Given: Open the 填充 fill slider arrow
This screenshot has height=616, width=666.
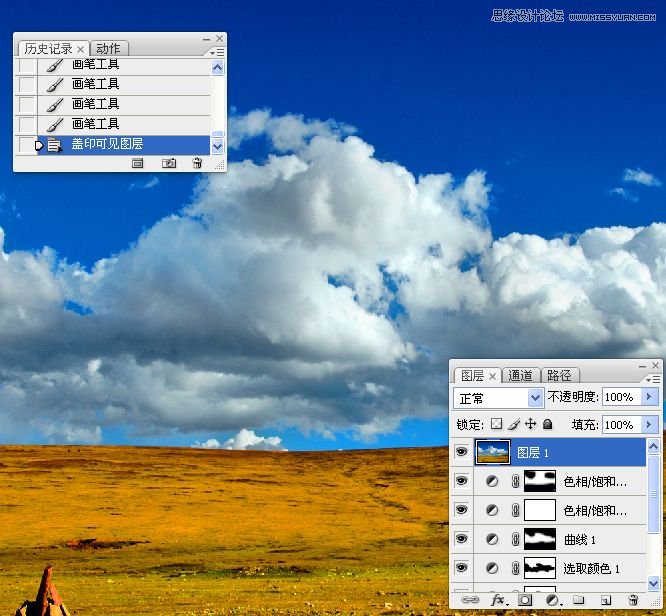Looking at the screenshot, I should coord(649,424).
